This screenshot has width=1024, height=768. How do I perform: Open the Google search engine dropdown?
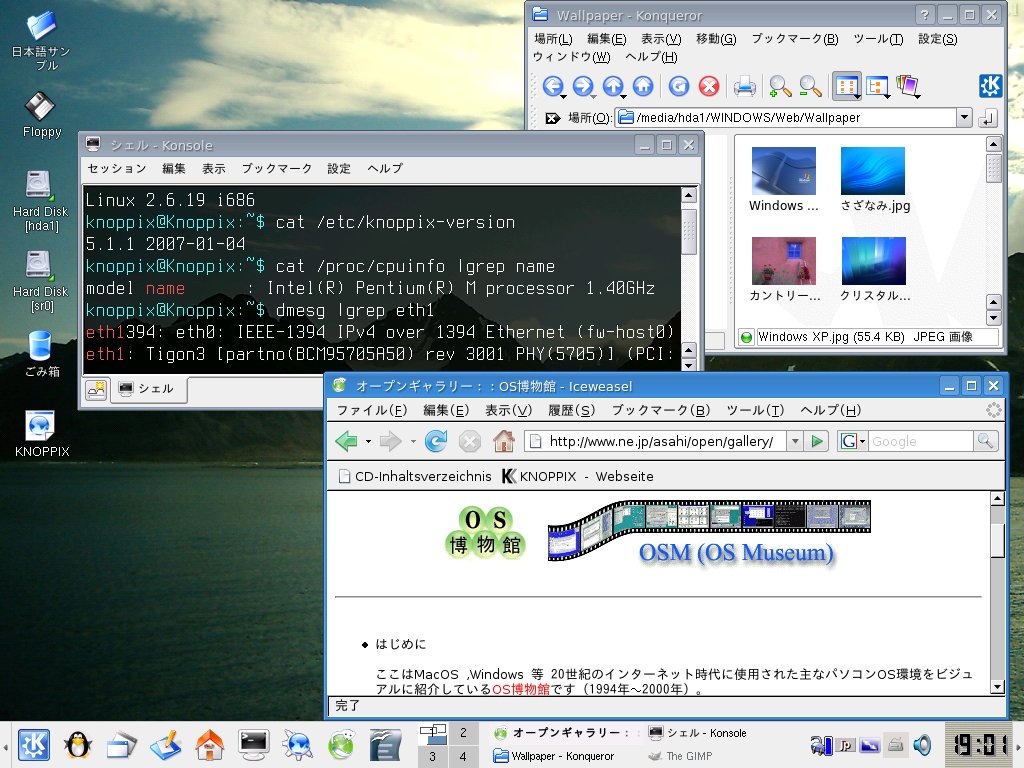click(853, 441)
